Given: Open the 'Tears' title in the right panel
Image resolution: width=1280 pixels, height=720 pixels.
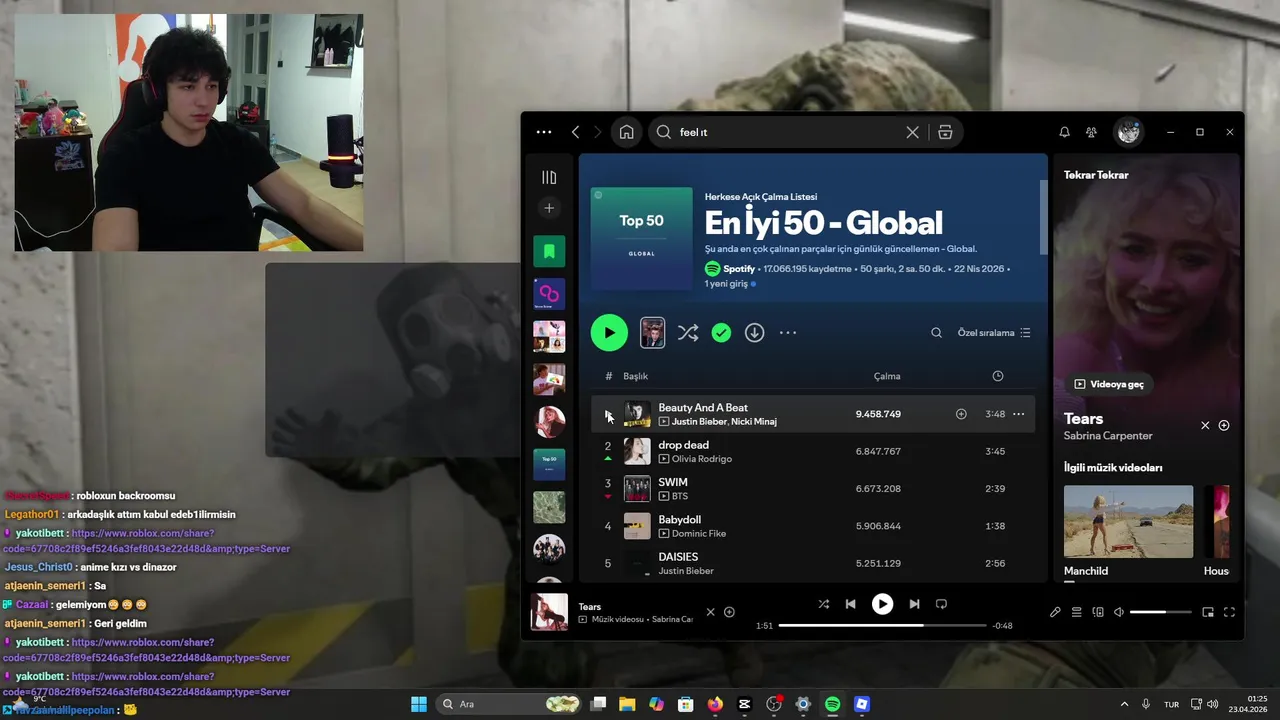Looking at the screenshot, I should click(x=1083, y=419).
